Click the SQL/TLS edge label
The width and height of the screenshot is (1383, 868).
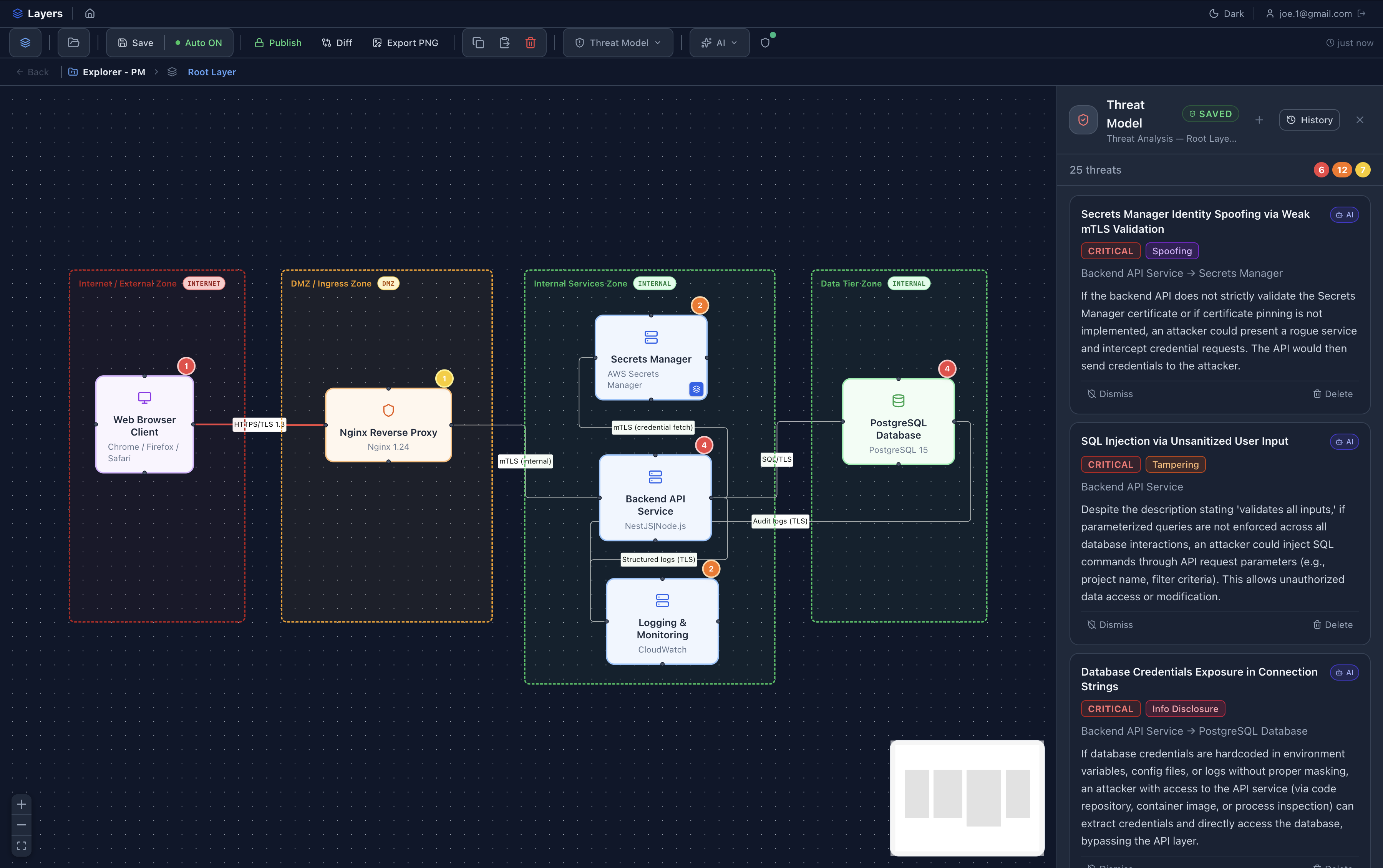777,459
